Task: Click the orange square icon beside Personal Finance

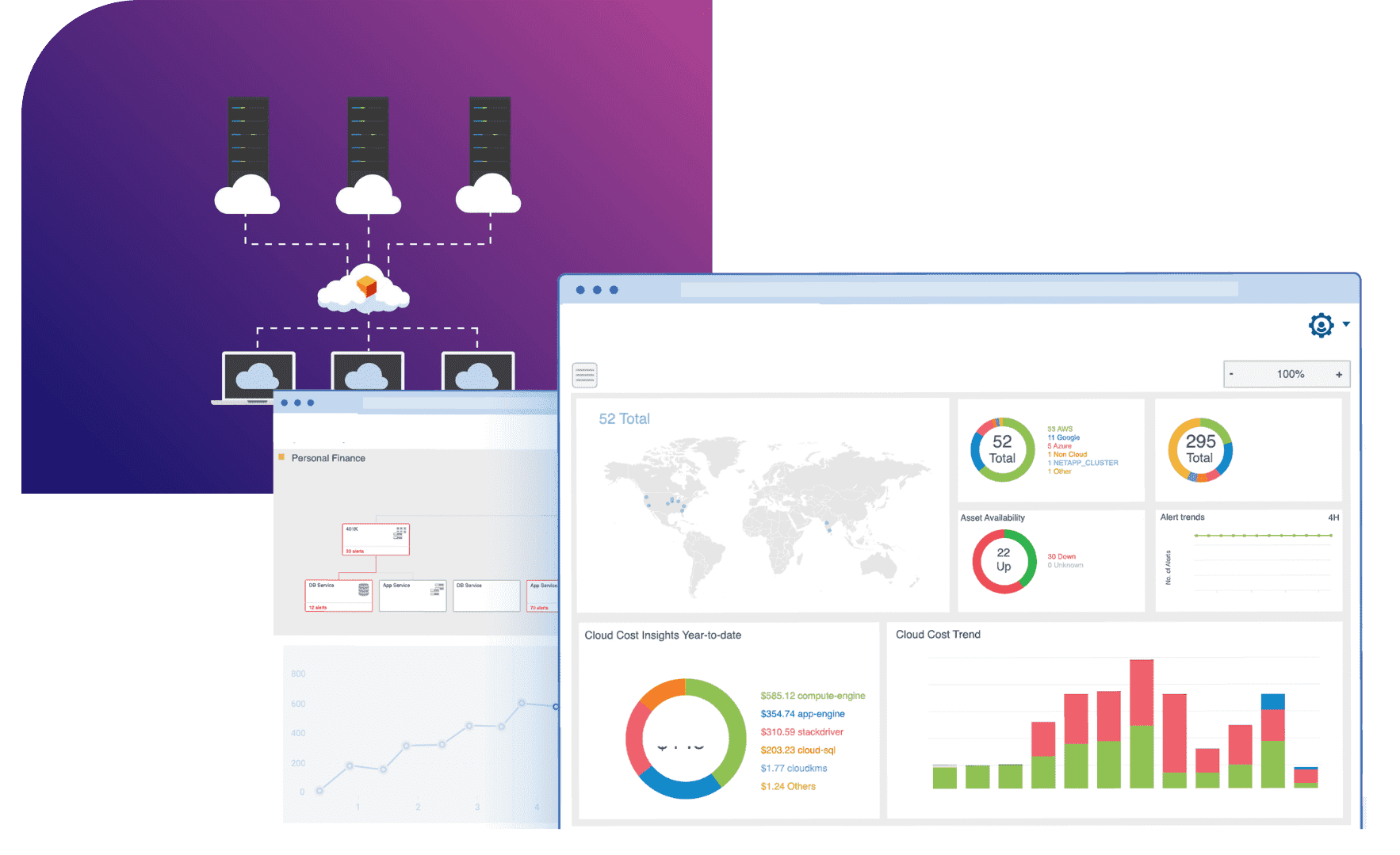Action: pyautogui.click(x=281, y=457)
